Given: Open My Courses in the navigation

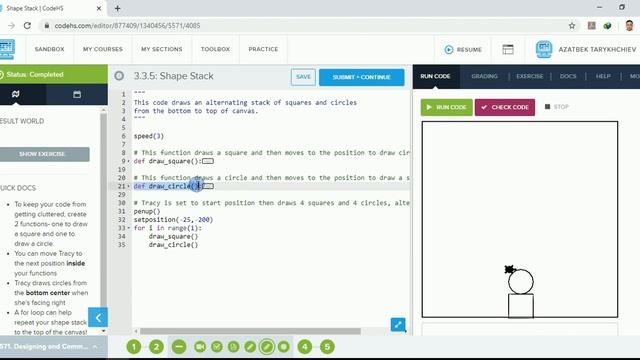Looking at the screenshot, I should [x=103, y=49].
